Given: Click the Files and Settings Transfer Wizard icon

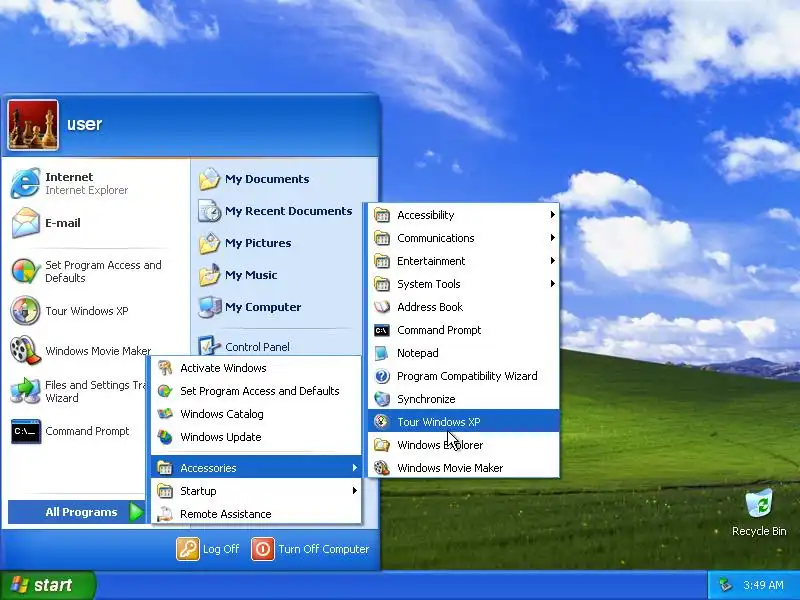Looking at the screenshot, I should click(x=25, y=391).
